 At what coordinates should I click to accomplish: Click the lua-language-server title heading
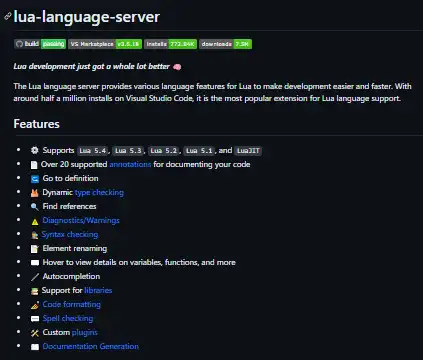point(87,17)
